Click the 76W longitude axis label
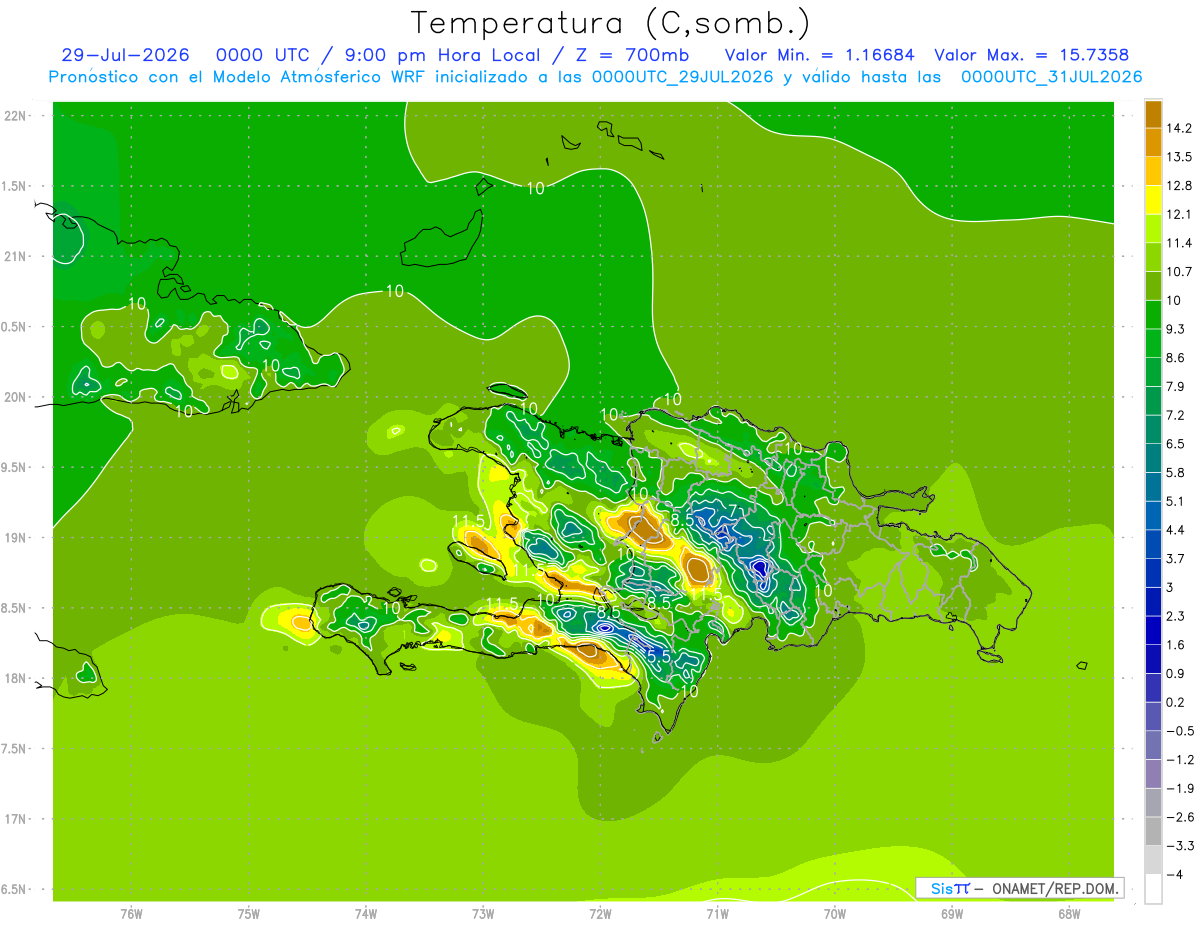 pos(131,914)
